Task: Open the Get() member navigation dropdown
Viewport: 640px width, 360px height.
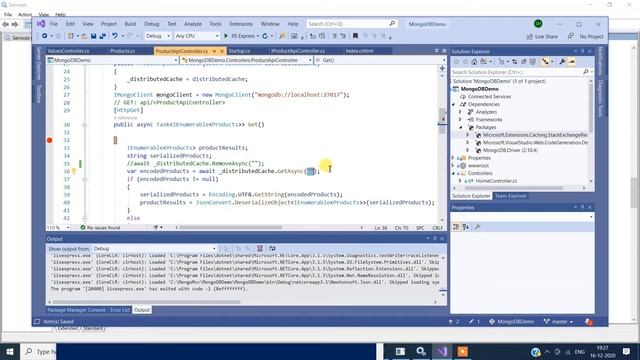Action: coord(380,60)
